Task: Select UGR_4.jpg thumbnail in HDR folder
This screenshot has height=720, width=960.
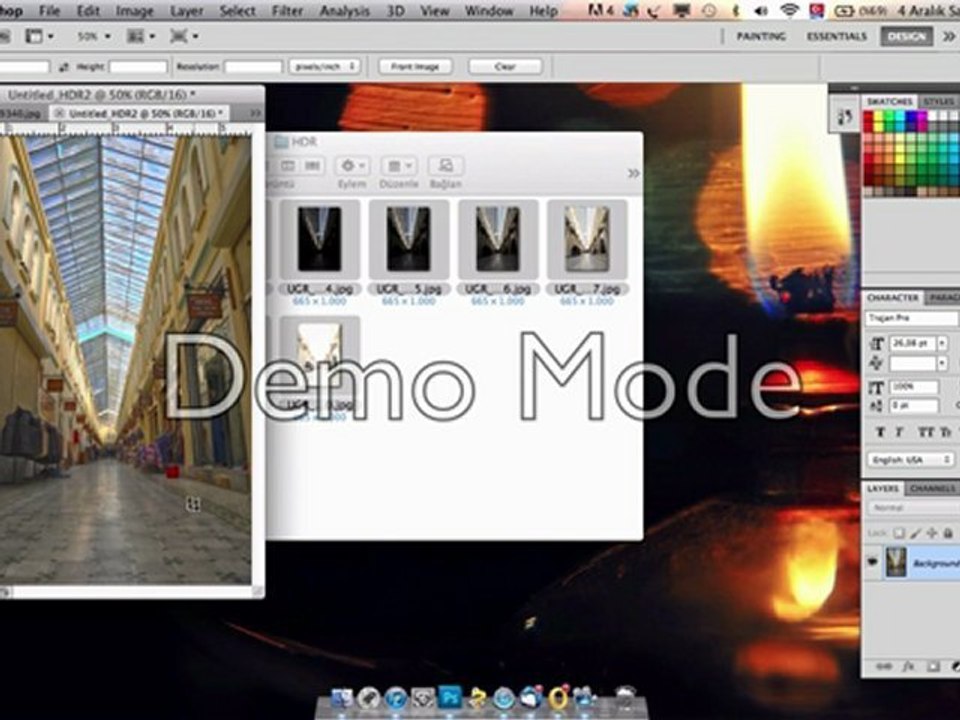Action: pyautogui.click(x=319, y=239)
